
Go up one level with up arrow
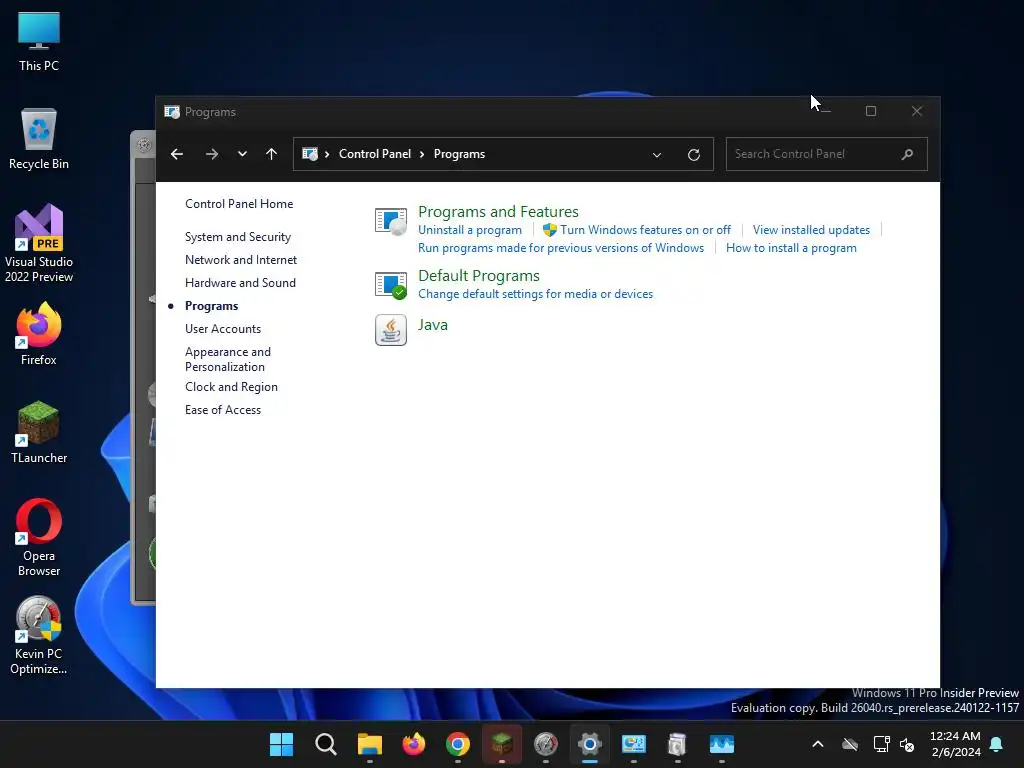pyautogui.click(x=272, y=154)
